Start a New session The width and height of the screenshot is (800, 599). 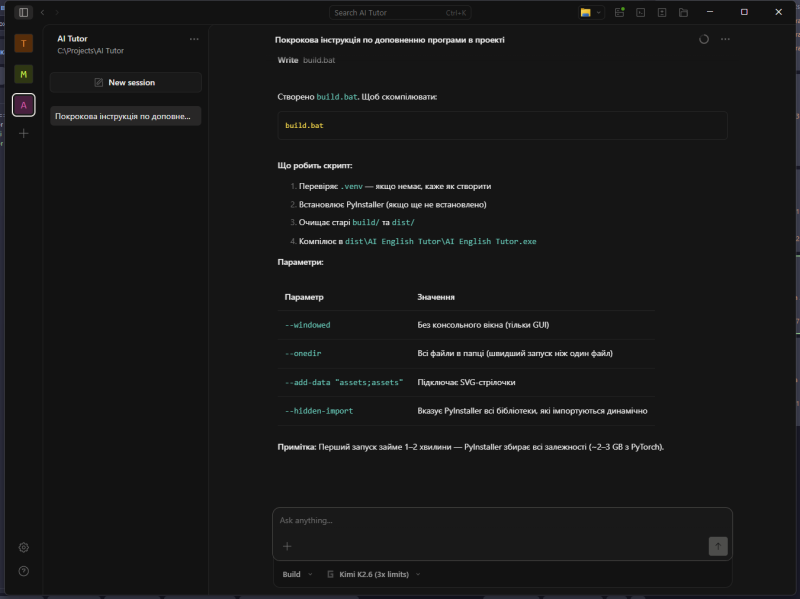126,83
